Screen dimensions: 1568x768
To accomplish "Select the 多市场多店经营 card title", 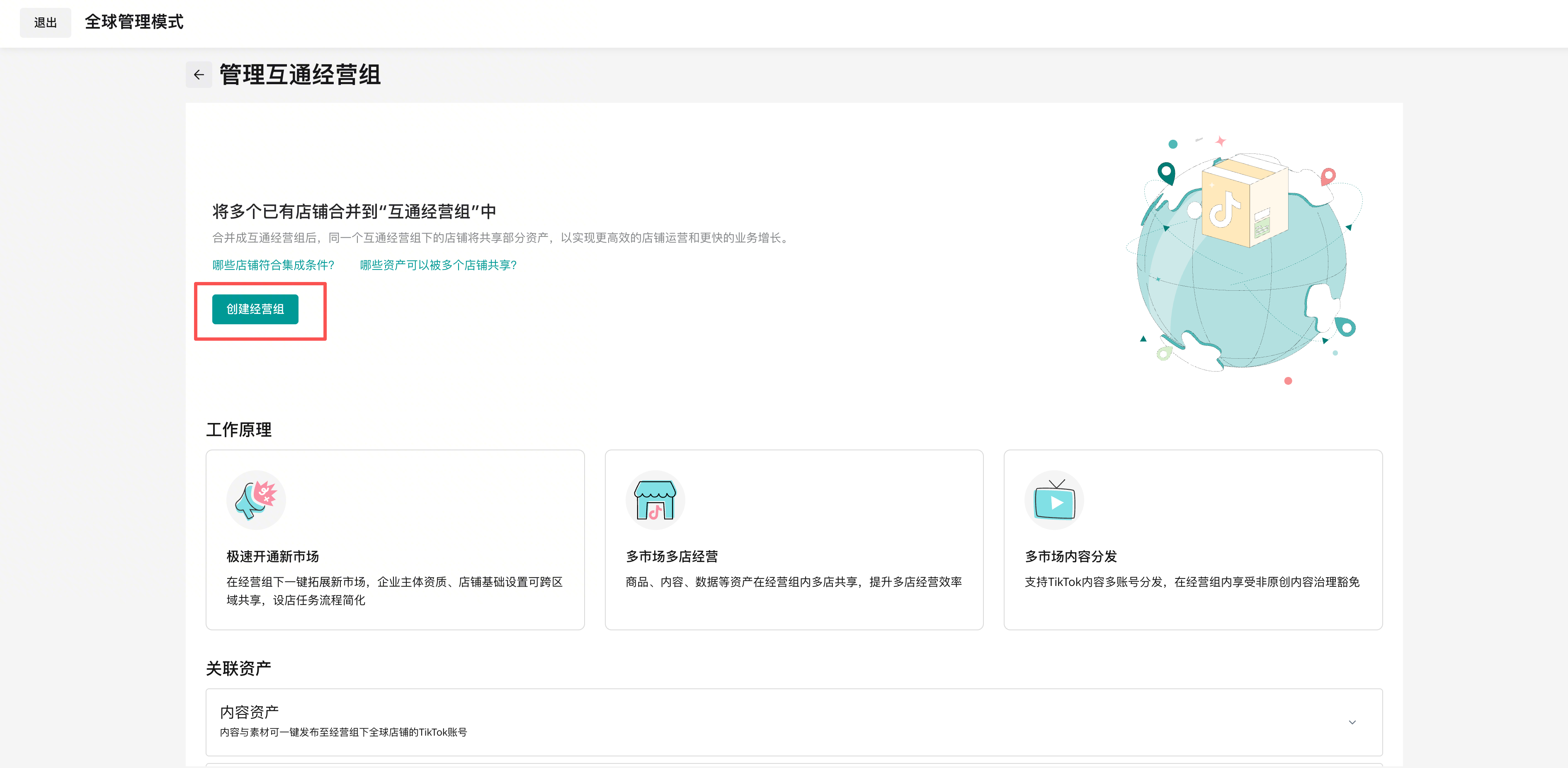I will click(x=671, y=556).
